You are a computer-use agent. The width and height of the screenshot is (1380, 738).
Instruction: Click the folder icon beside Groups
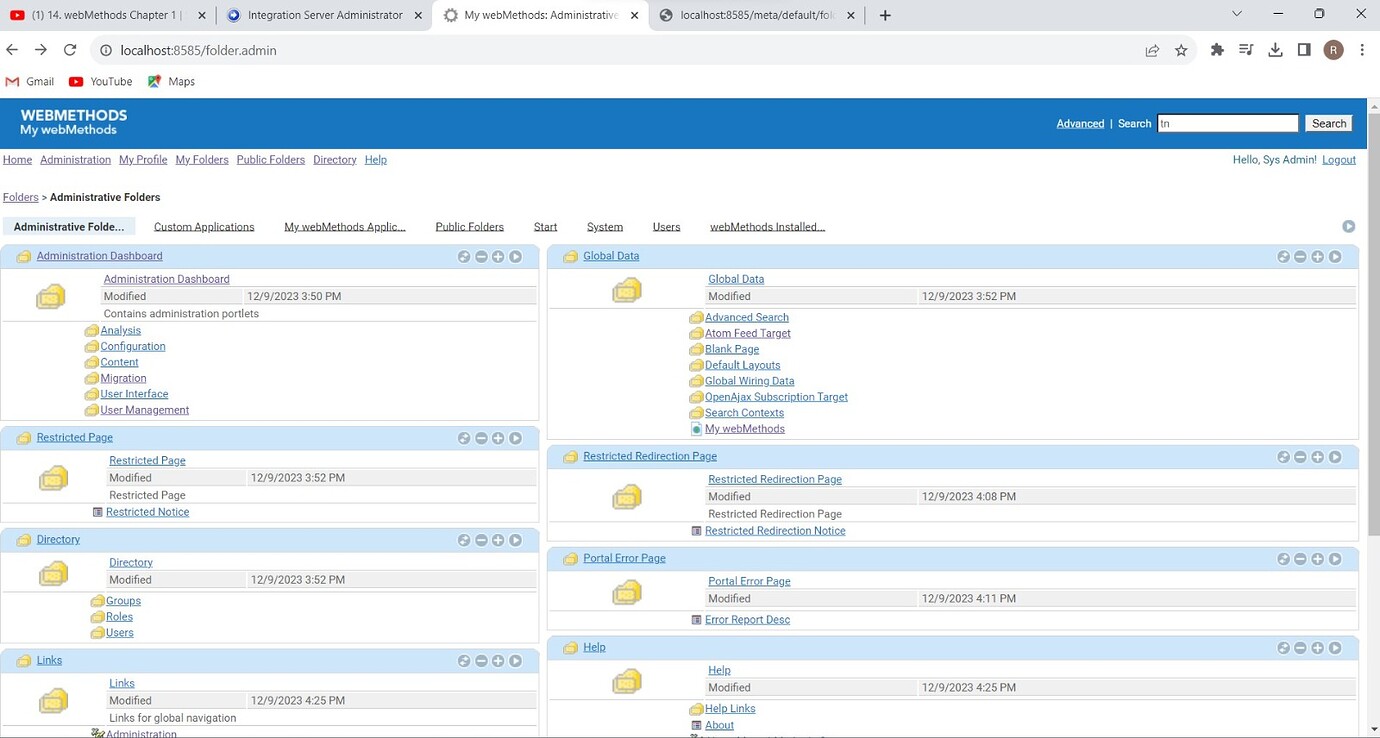(98, 601)
